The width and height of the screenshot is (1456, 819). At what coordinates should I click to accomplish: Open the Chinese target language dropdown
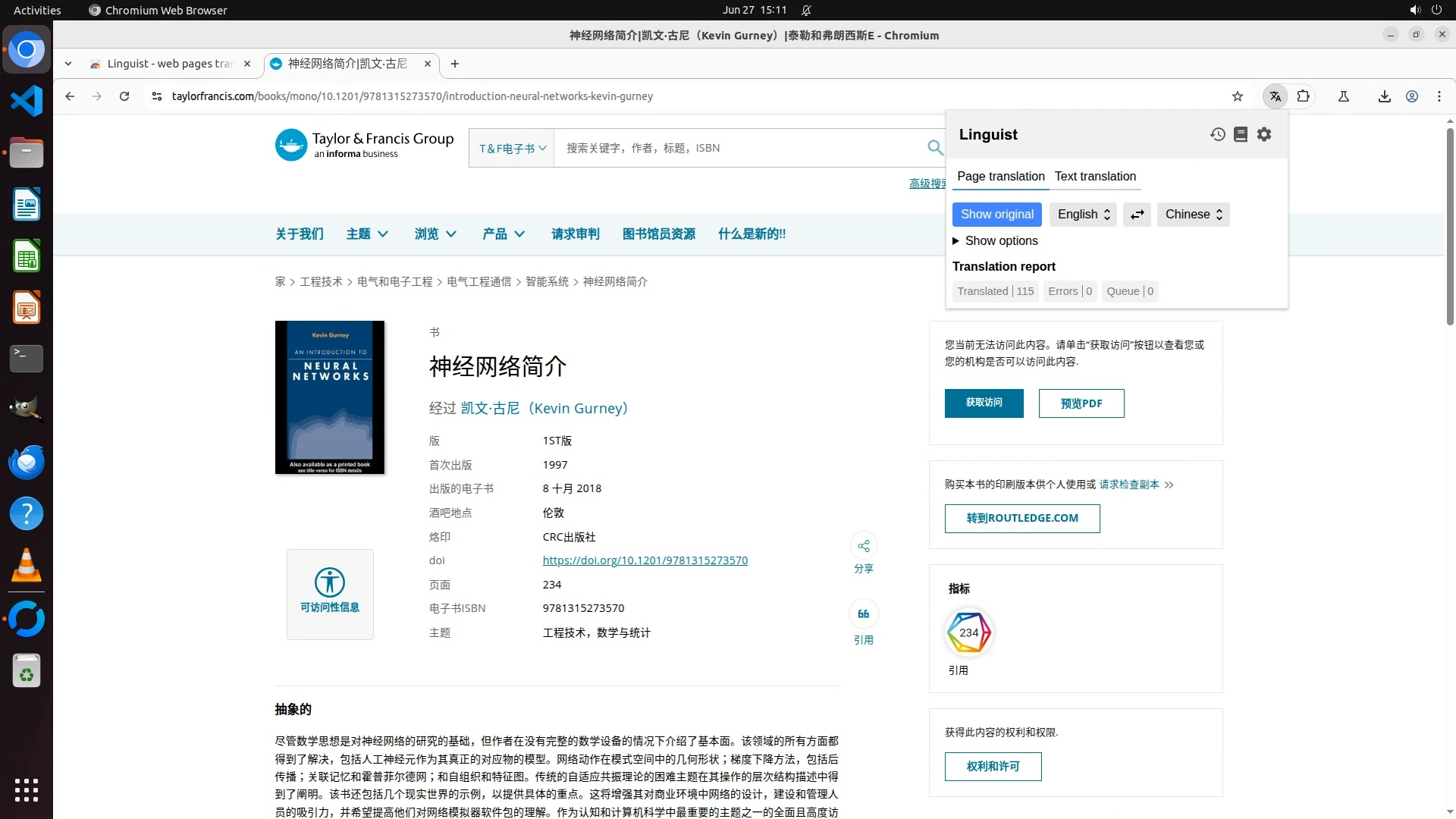(1193, 215)
